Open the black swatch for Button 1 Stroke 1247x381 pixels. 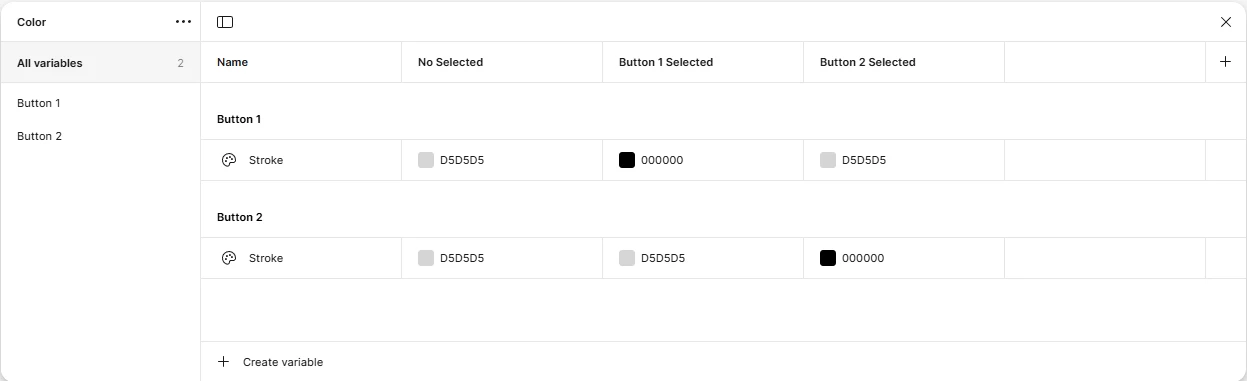tap(627, 160)
